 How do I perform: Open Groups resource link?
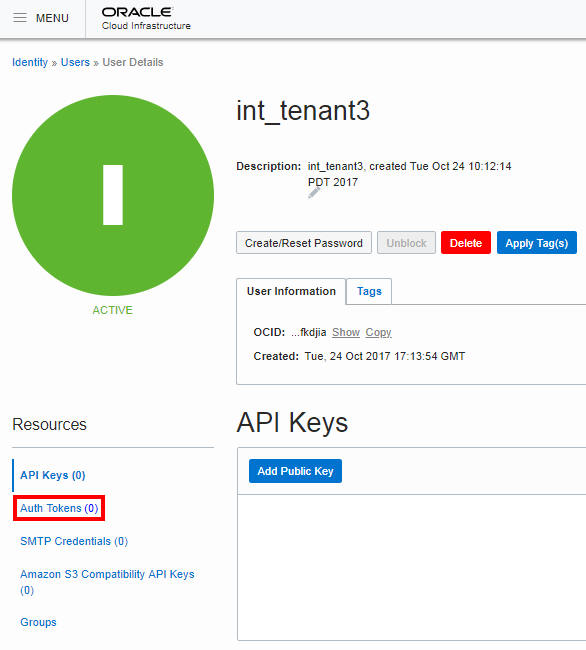(38, 622)
